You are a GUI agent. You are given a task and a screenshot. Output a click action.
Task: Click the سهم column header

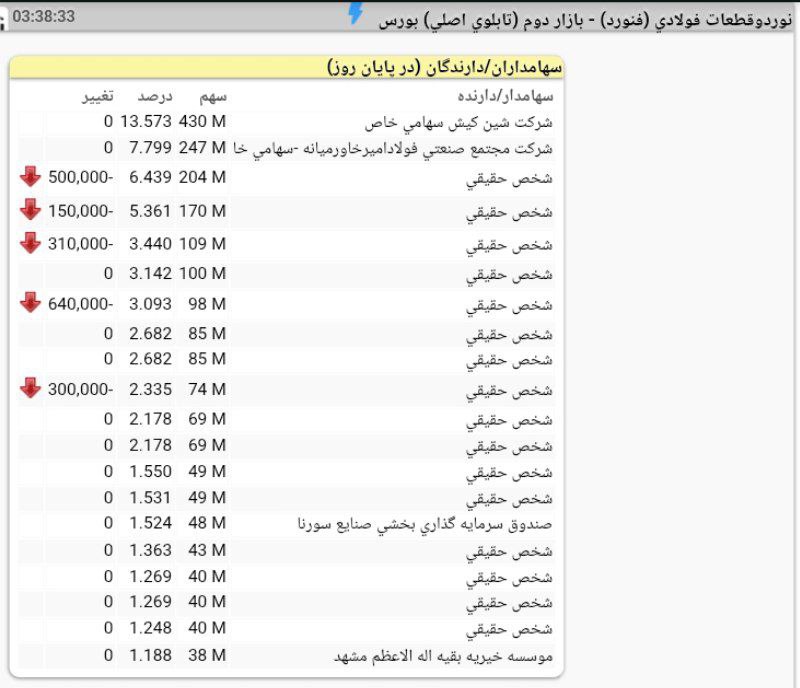click(212, 97)
